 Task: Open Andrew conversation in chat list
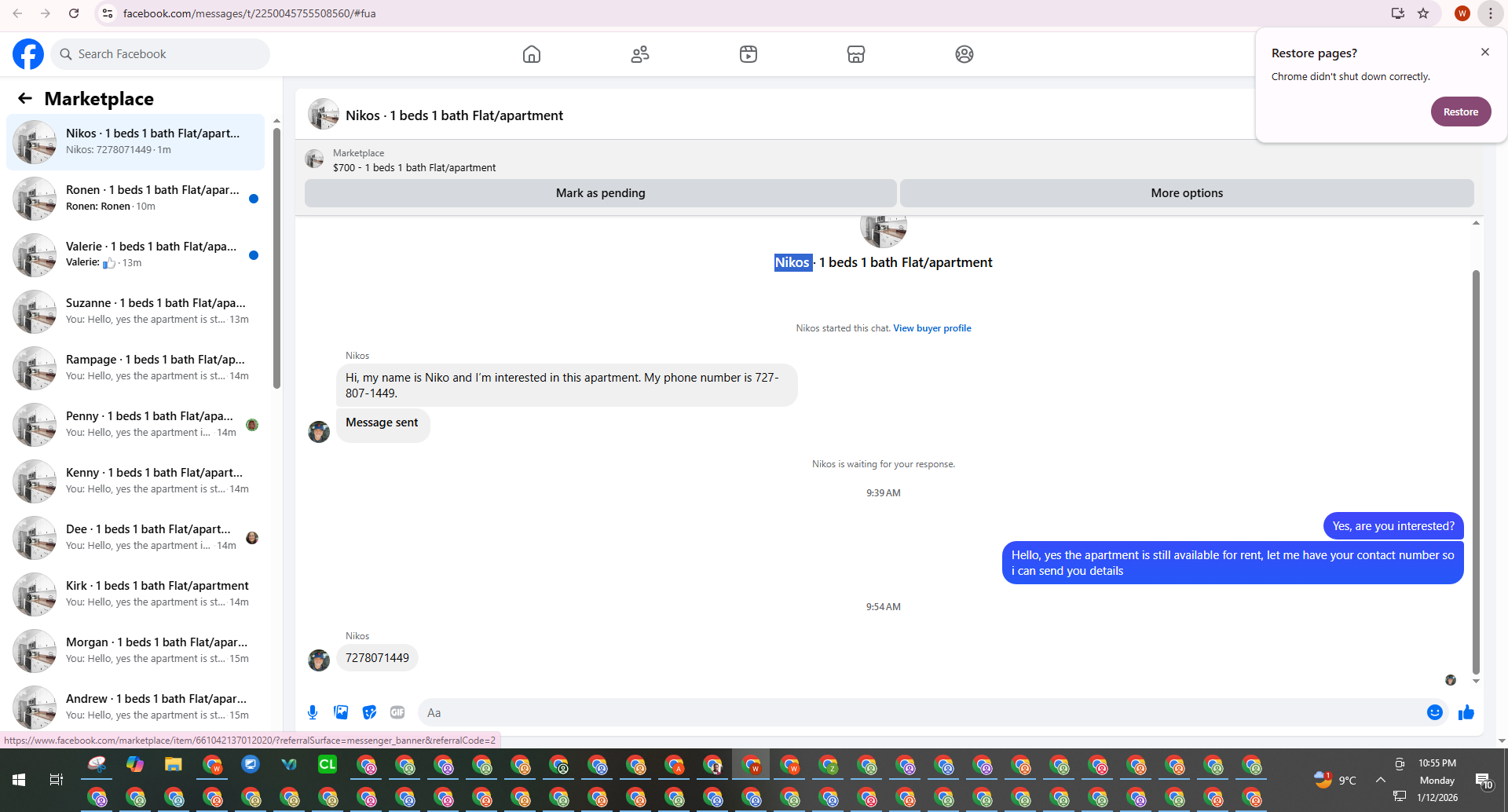coord(135,706)
